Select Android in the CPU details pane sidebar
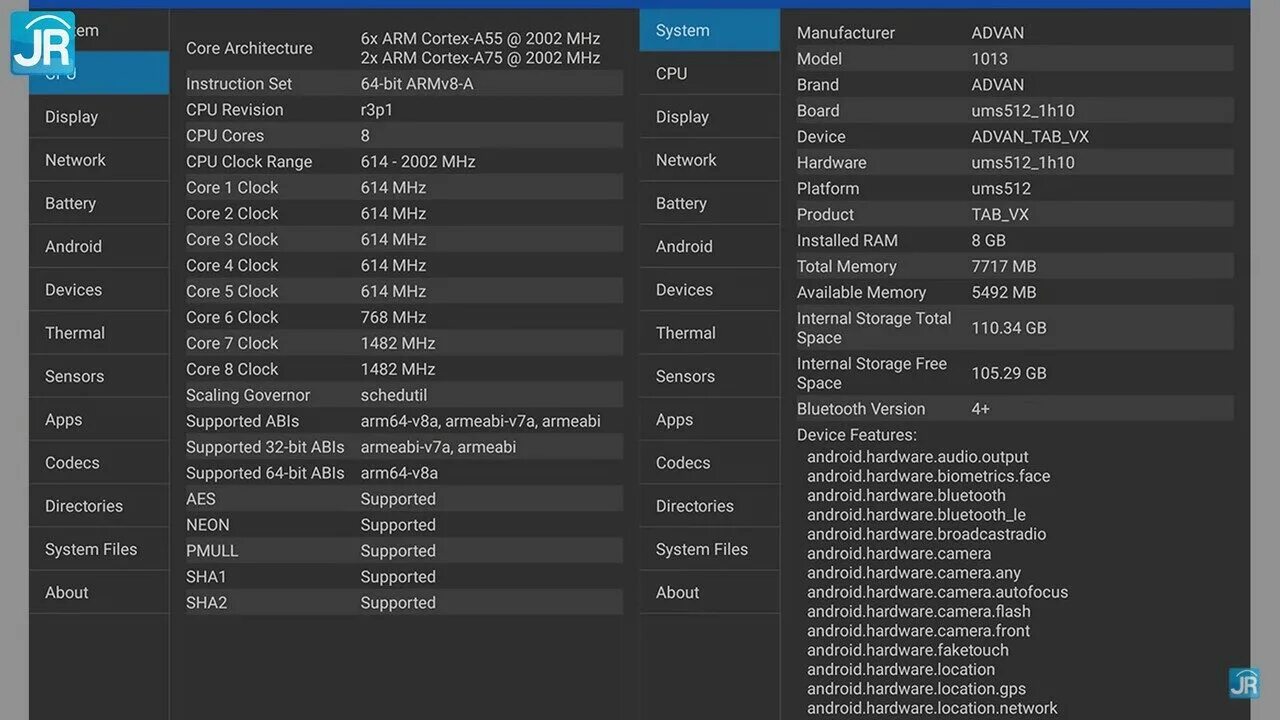This screenshot has height=720, width=1280. (x=99, y=246)
